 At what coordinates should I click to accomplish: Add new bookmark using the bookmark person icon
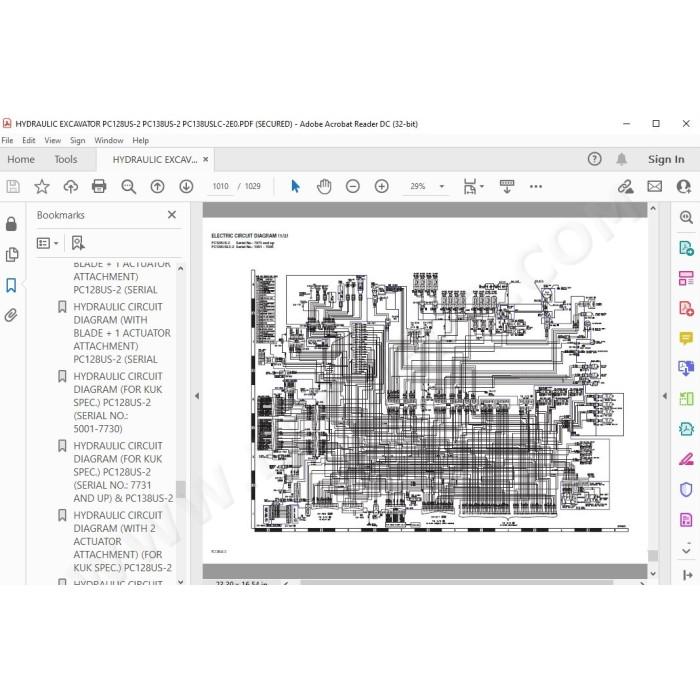tap(78, 243)
